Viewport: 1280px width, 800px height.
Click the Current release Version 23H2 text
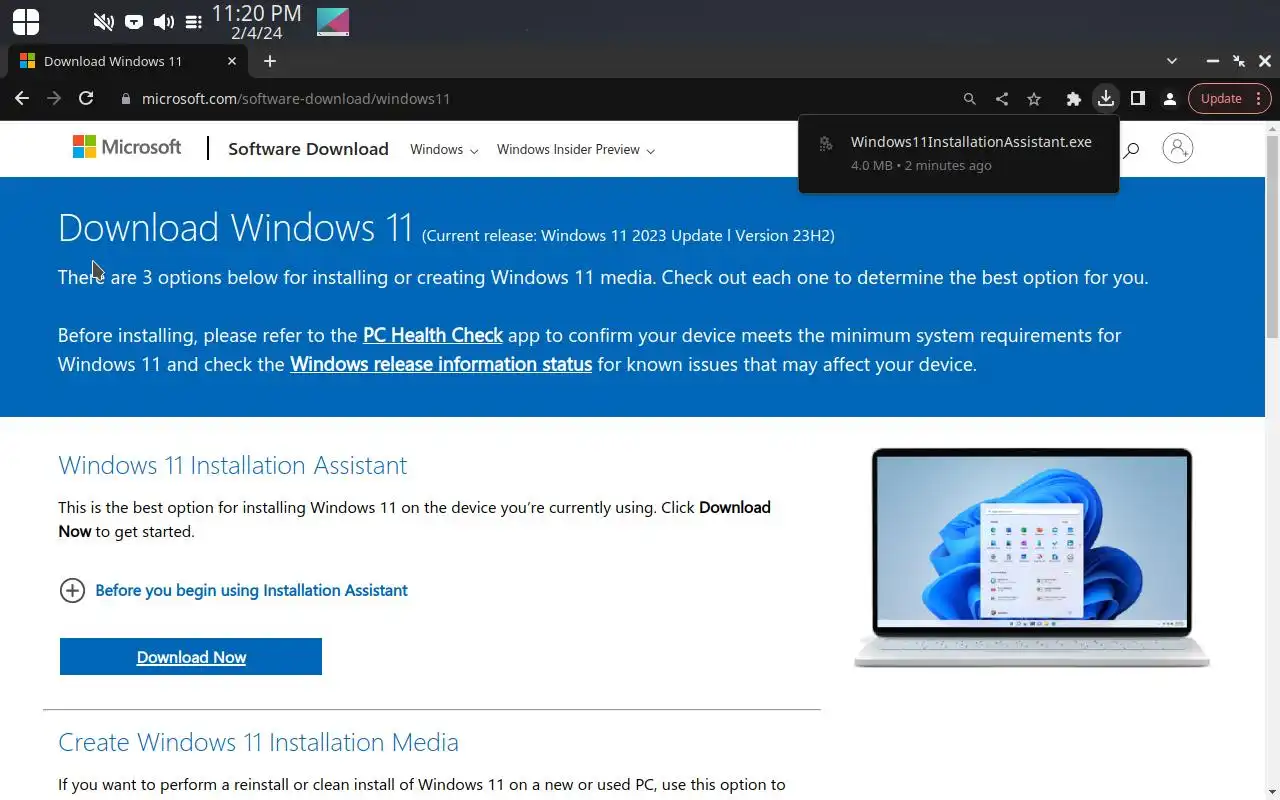[628, 236]
